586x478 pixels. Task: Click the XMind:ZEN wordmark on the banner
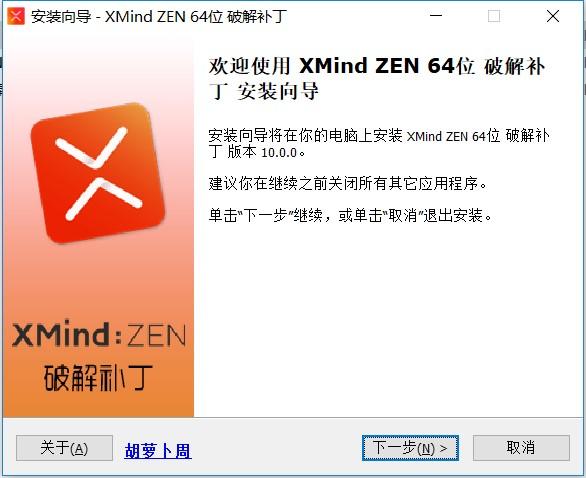pos(99,334)
